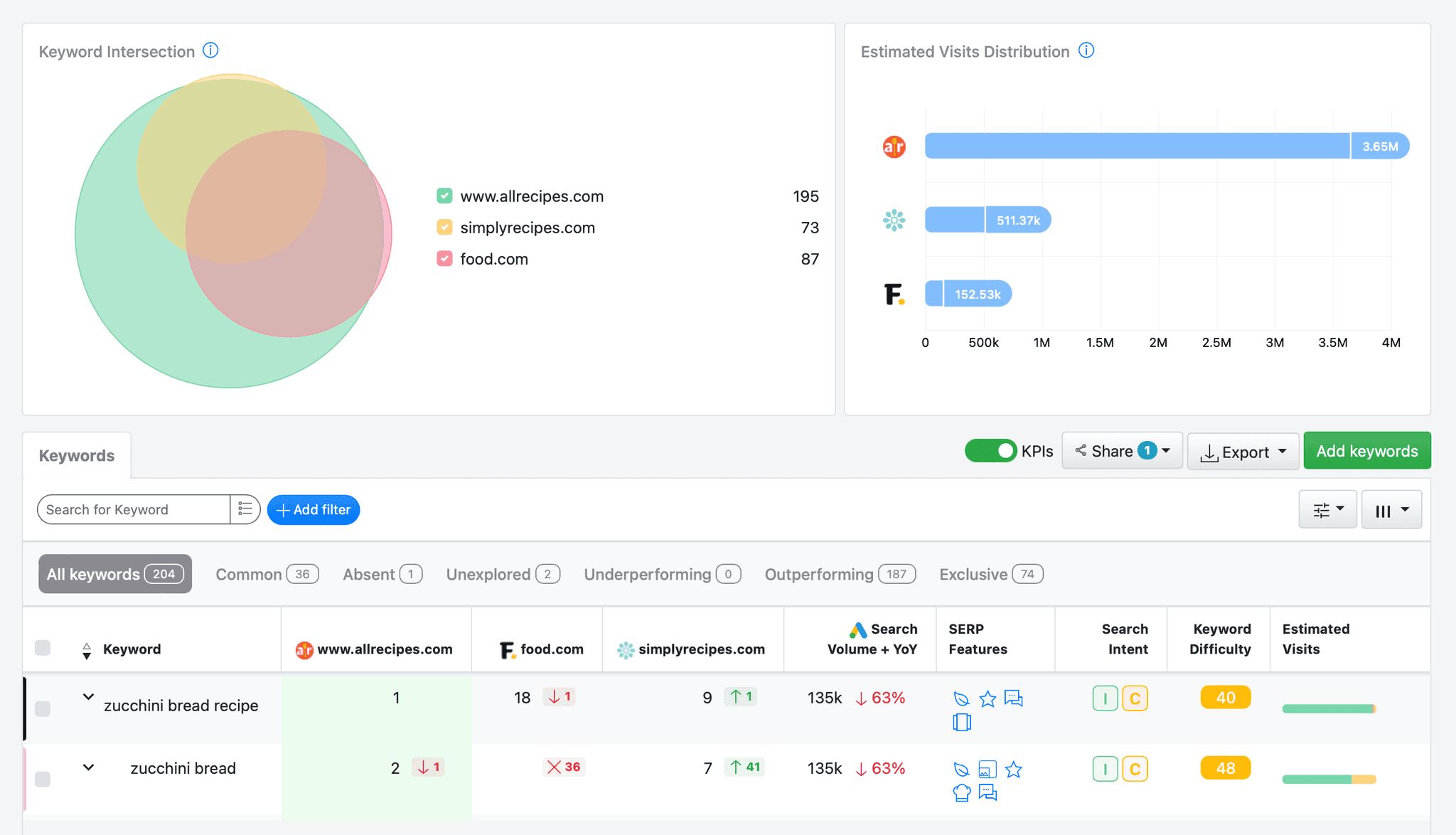Open keyword list icon beside search field

click(x=245, y=509)
